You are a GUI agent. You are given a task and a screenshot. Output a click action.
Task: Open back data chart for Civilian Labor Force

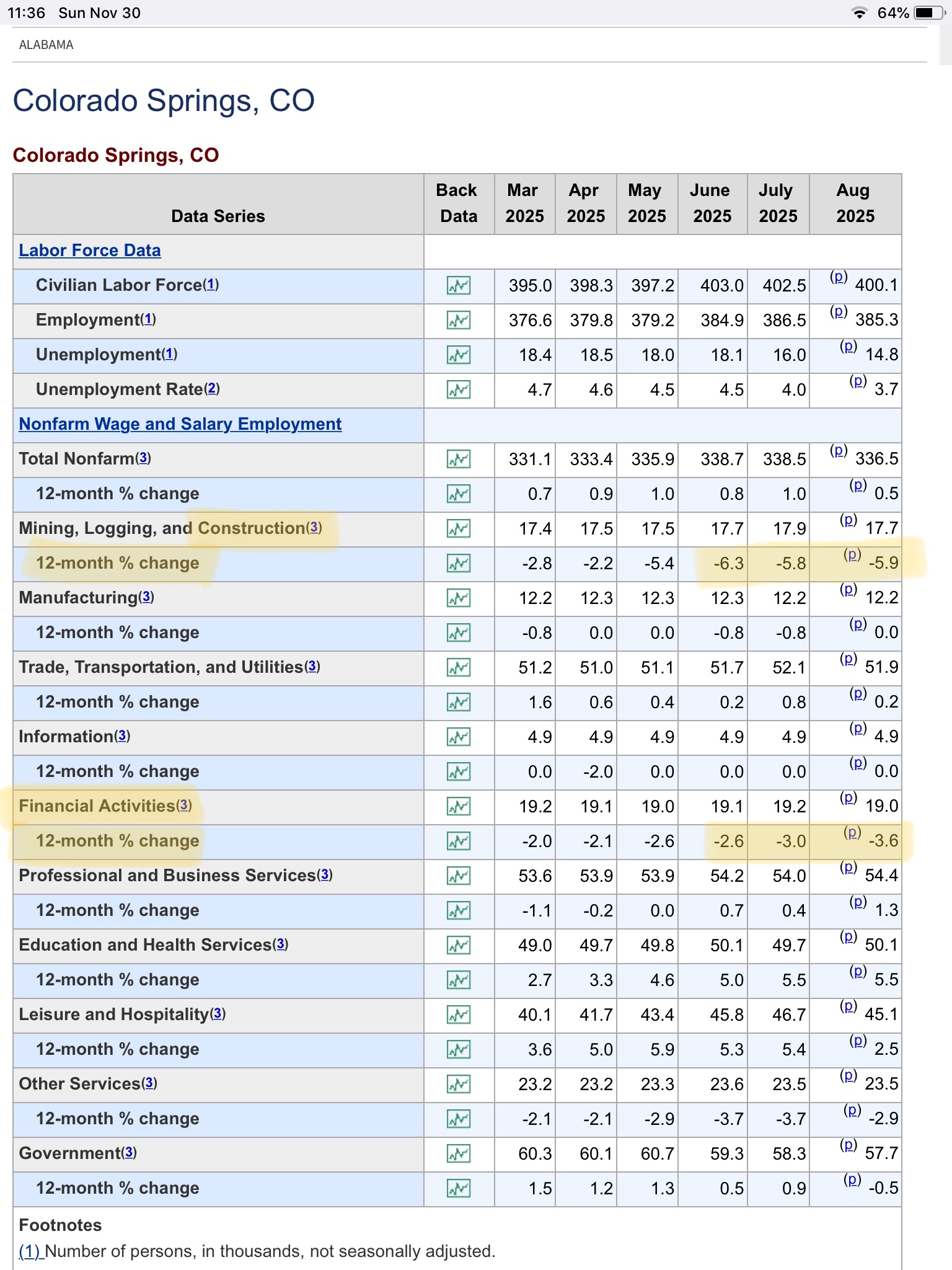[458, 286]
